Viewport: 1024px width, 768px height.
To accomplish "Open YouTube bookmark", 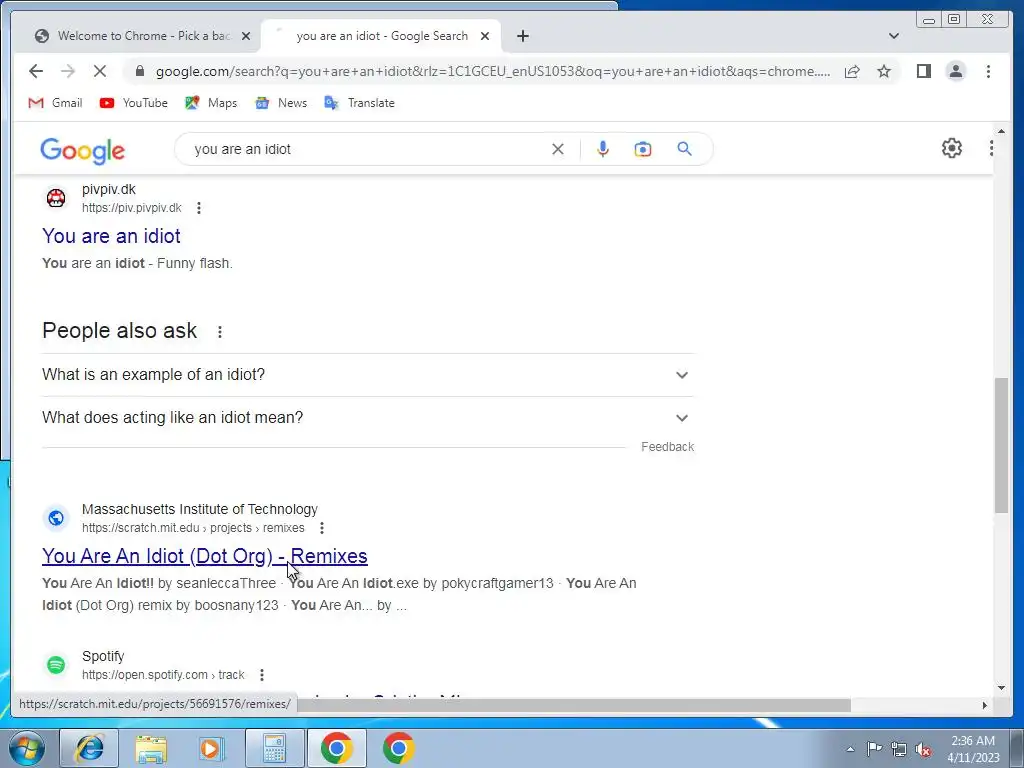I will [134, 103].
